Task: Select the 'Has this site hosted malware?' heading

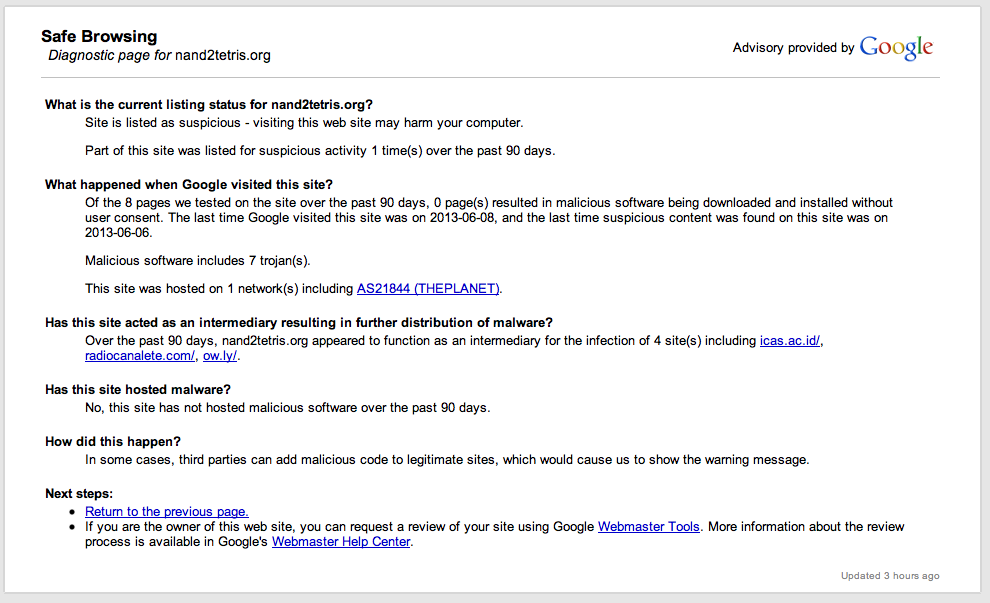Action: [x=138, y=390]
